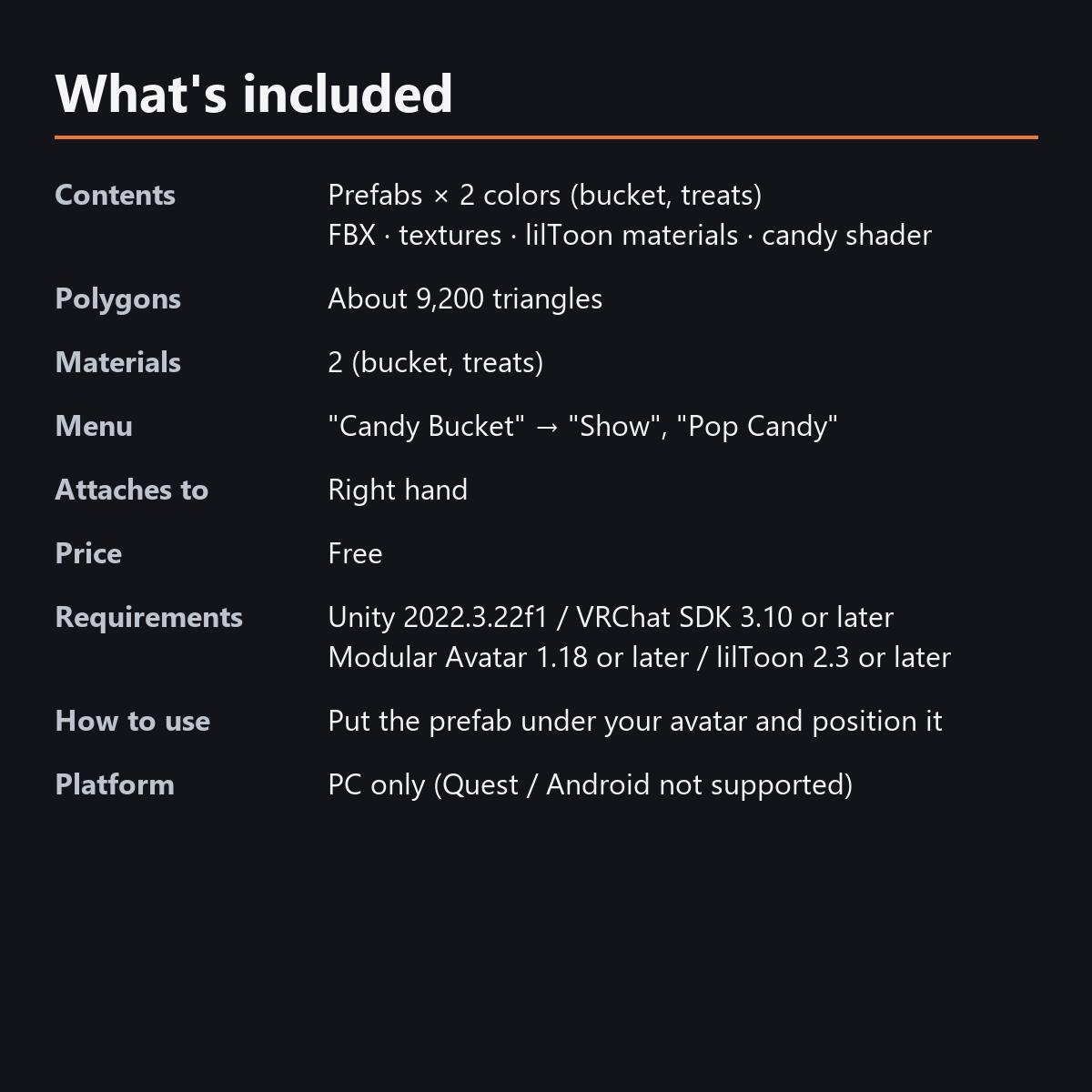Click the Right hand value

[398, 490]
